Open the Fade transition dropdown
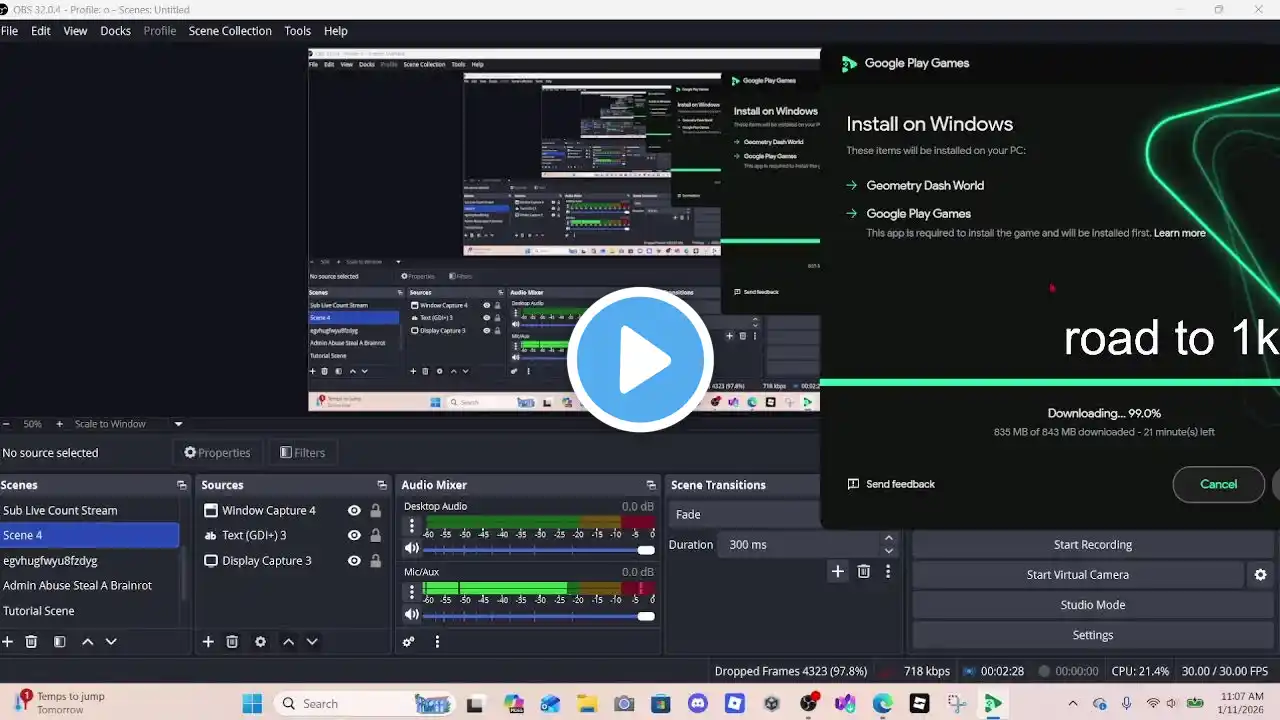This screenshot has height=720, width=1280. pyautogui.click(x=745, y=515)
